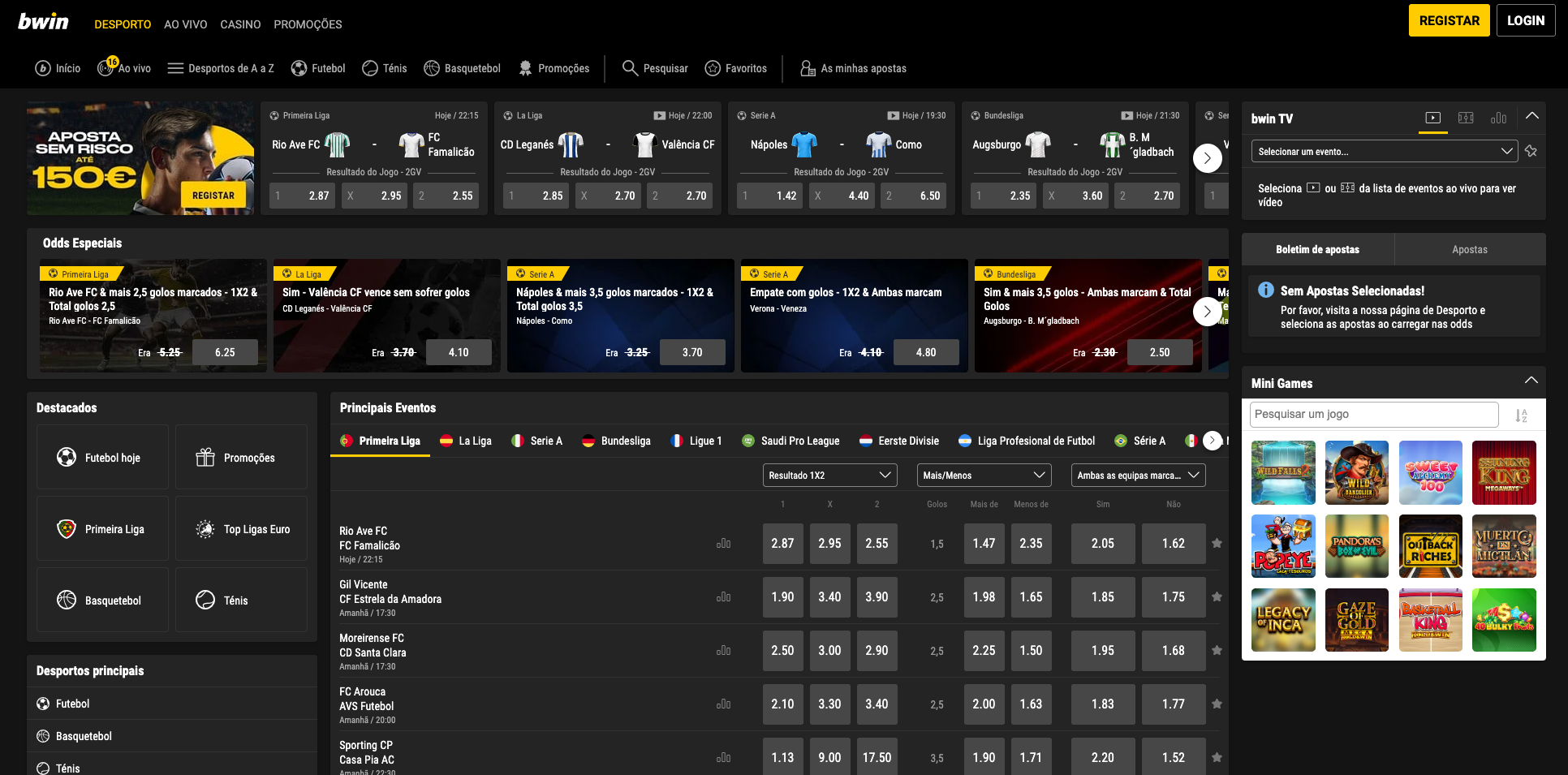The width and height of the screenshot is (1568, 775).
Task: Open stats for FC Arouca match
Action: pos(723,704)
